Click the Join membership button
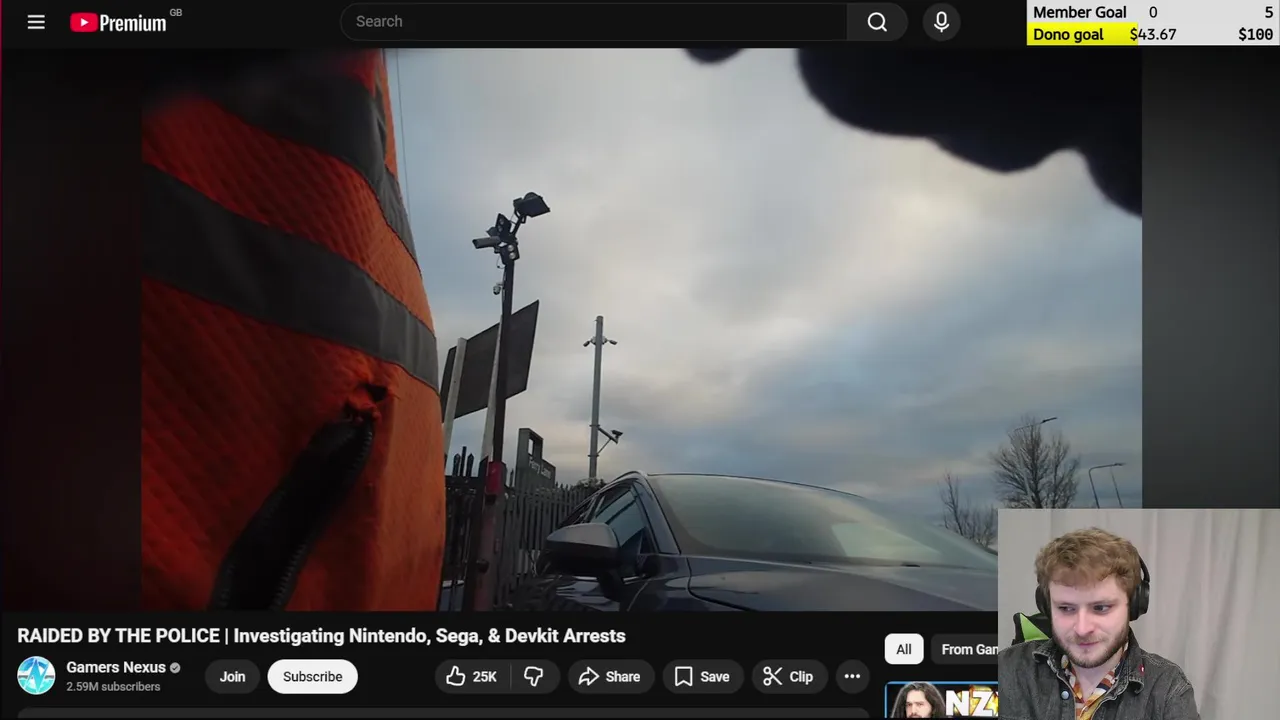 pos(232,676)
